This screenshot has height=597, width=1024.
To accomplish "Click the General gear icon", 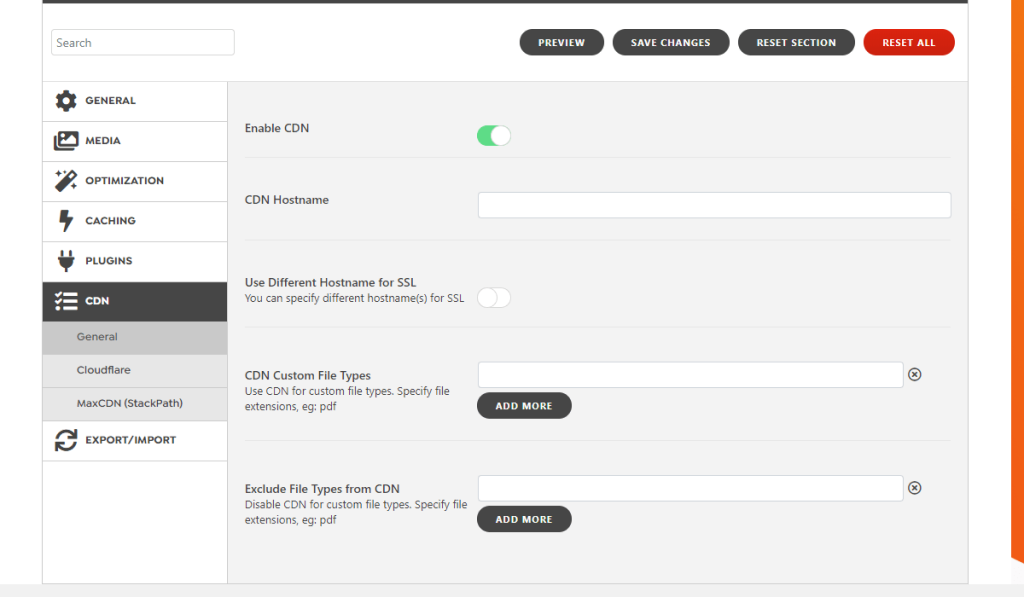I will tap(66, 101).
